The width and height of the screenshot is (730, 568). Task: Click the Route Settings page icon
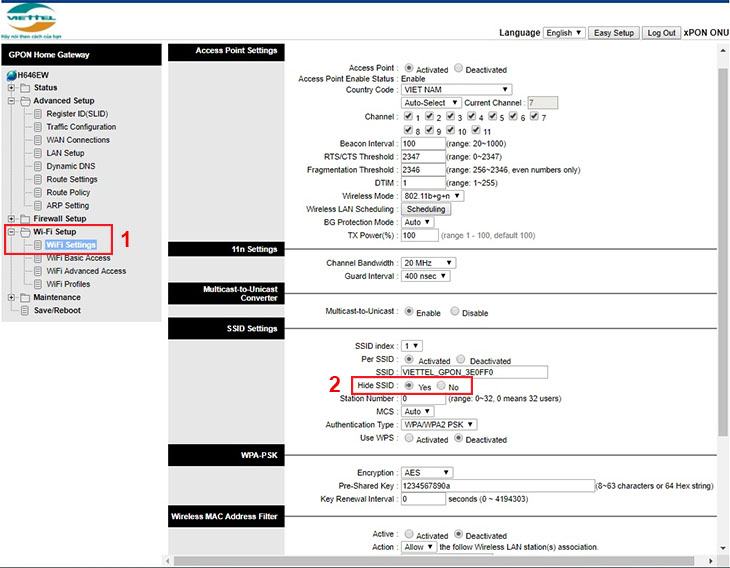(38, 179)
